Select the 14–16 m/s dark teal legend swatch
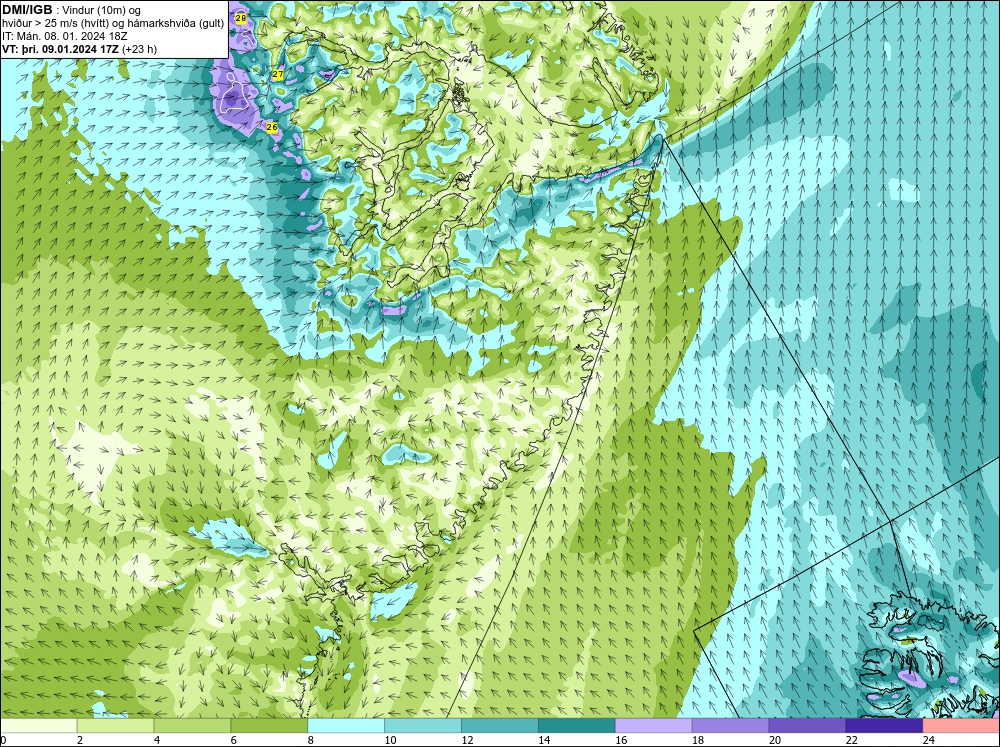 click(x=577, y=726)
